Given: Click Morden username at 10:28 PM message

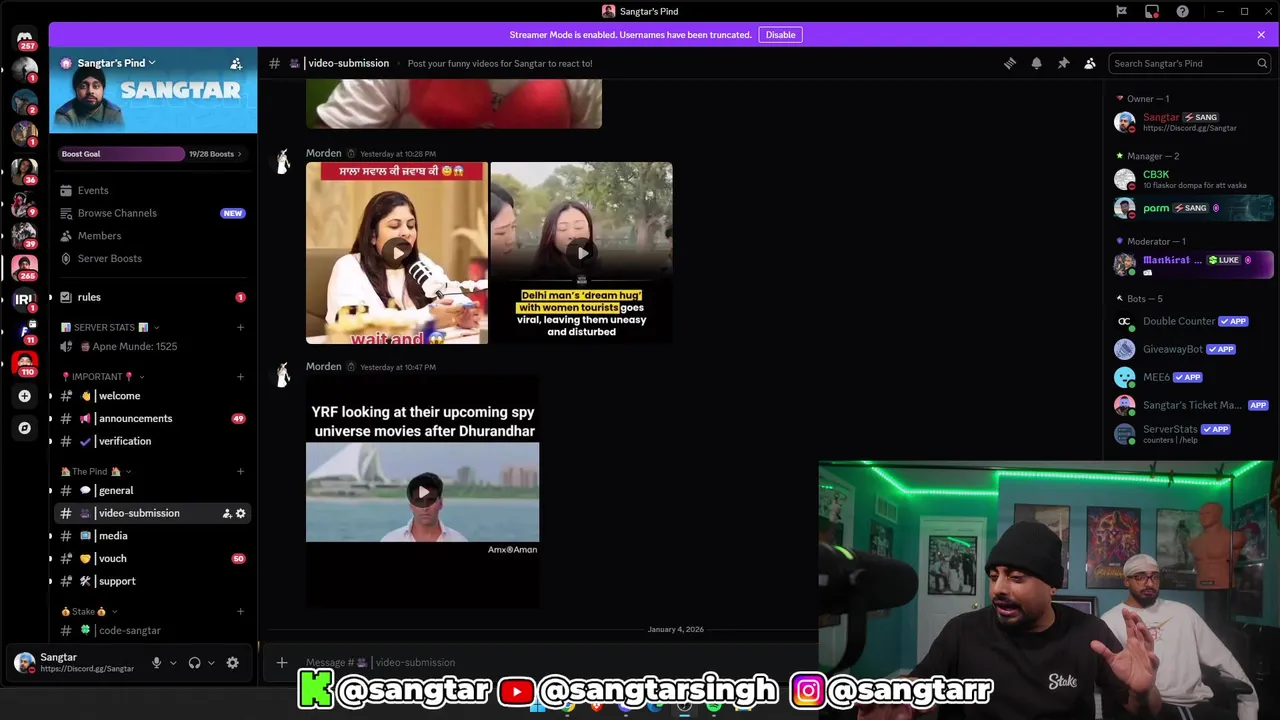Looking at the screenshot, I should pos(324,153).
